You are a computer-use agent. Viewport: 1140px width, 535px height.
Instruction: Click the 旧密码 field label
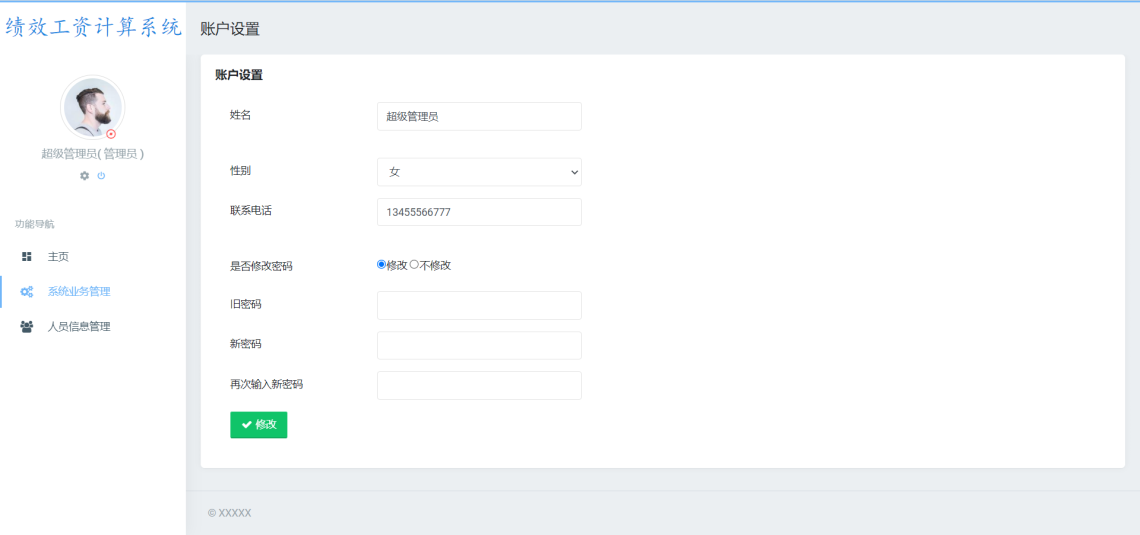246,304
